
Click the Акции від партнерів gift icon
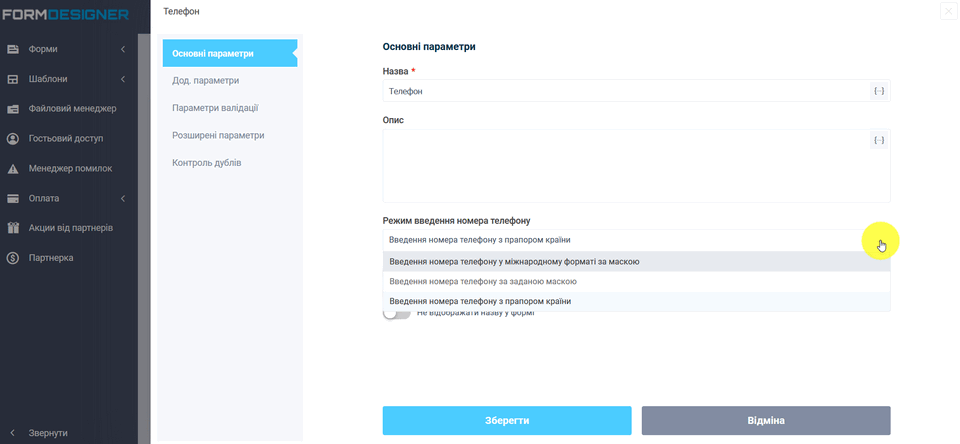pos(14,228)
